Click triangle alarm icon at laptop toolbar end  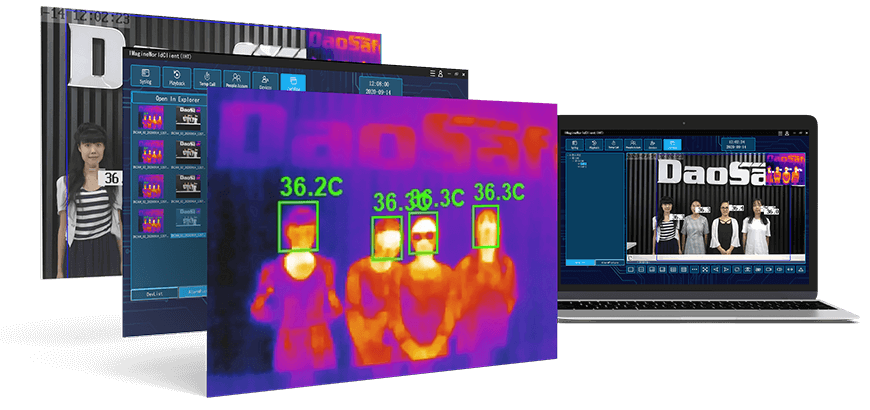pos(801,270)
